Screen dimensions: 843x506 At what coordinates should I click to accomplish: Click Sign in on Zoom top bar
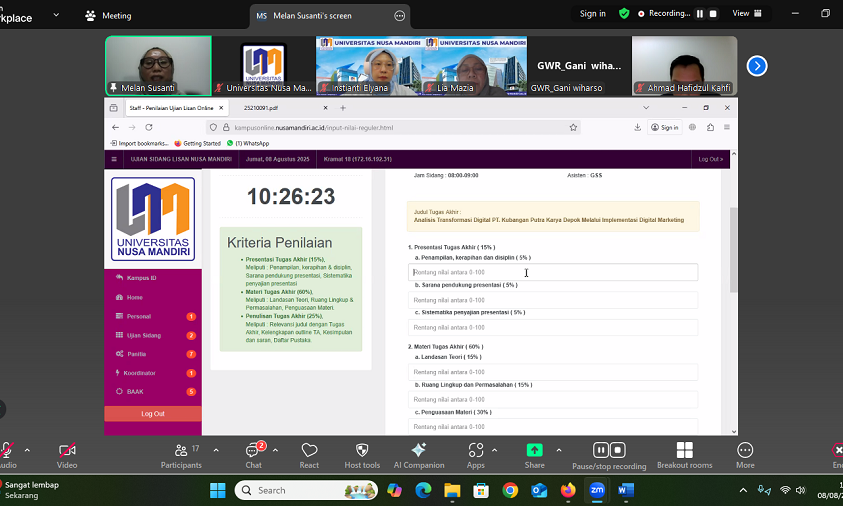click(x=592, y=13)
